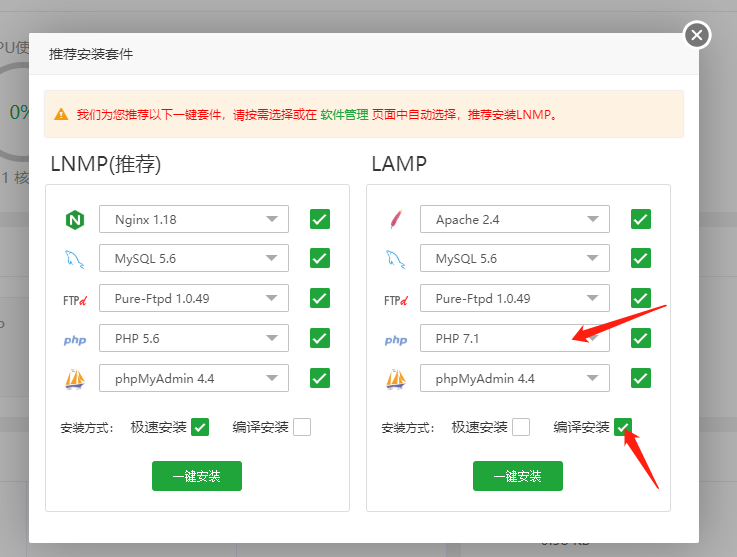Uncheck PHP 7.1 in LAMP
The image size is (737, 557).
click(641, 338)
